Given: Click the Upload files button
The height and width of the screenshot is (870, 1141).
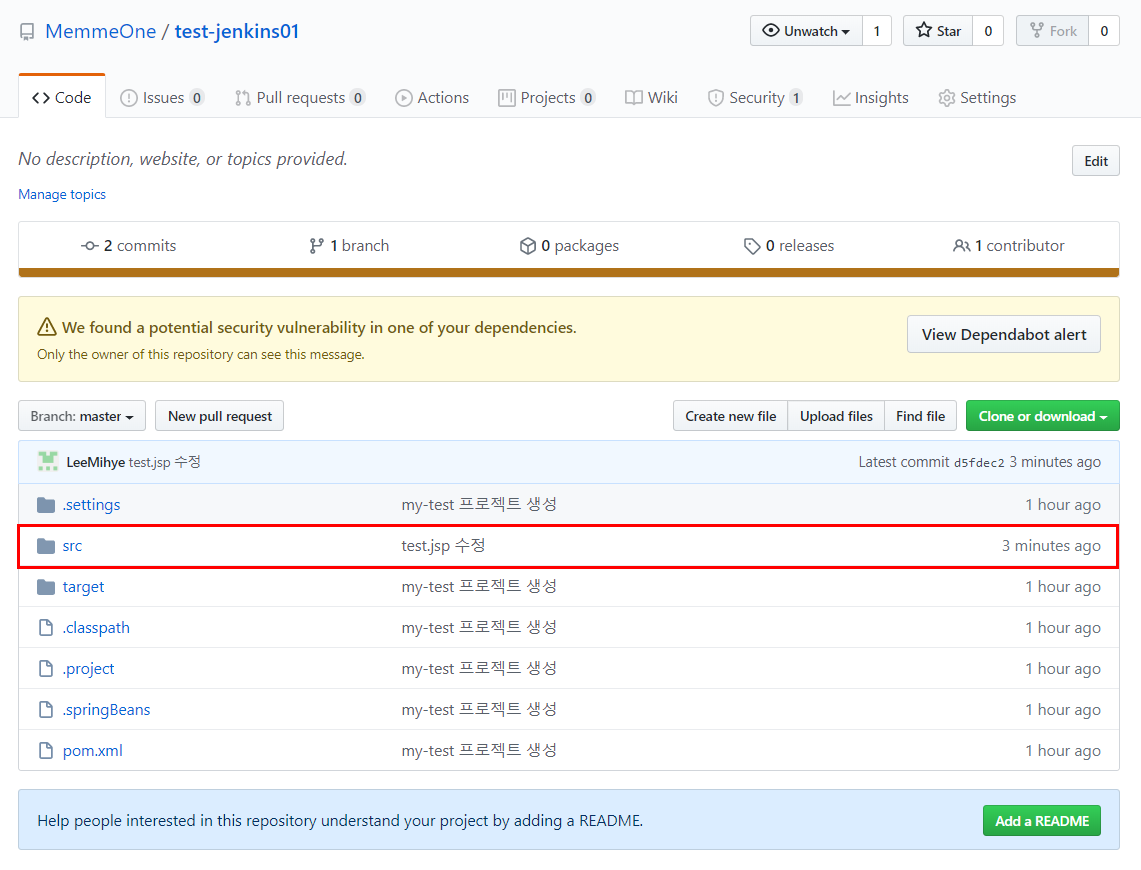Looking at the screenshot, I should (836, 416).
